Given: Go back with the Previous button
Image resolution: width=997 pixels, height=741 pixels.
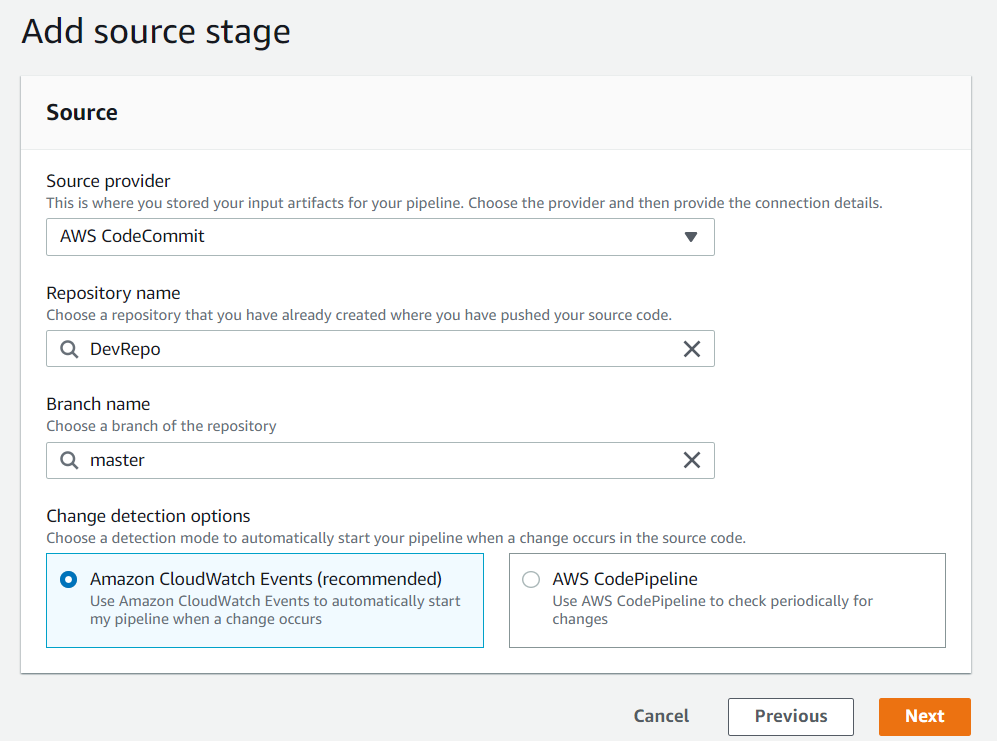Looking at the screenshot, I should pyautogui.click(x=790, y=716).
